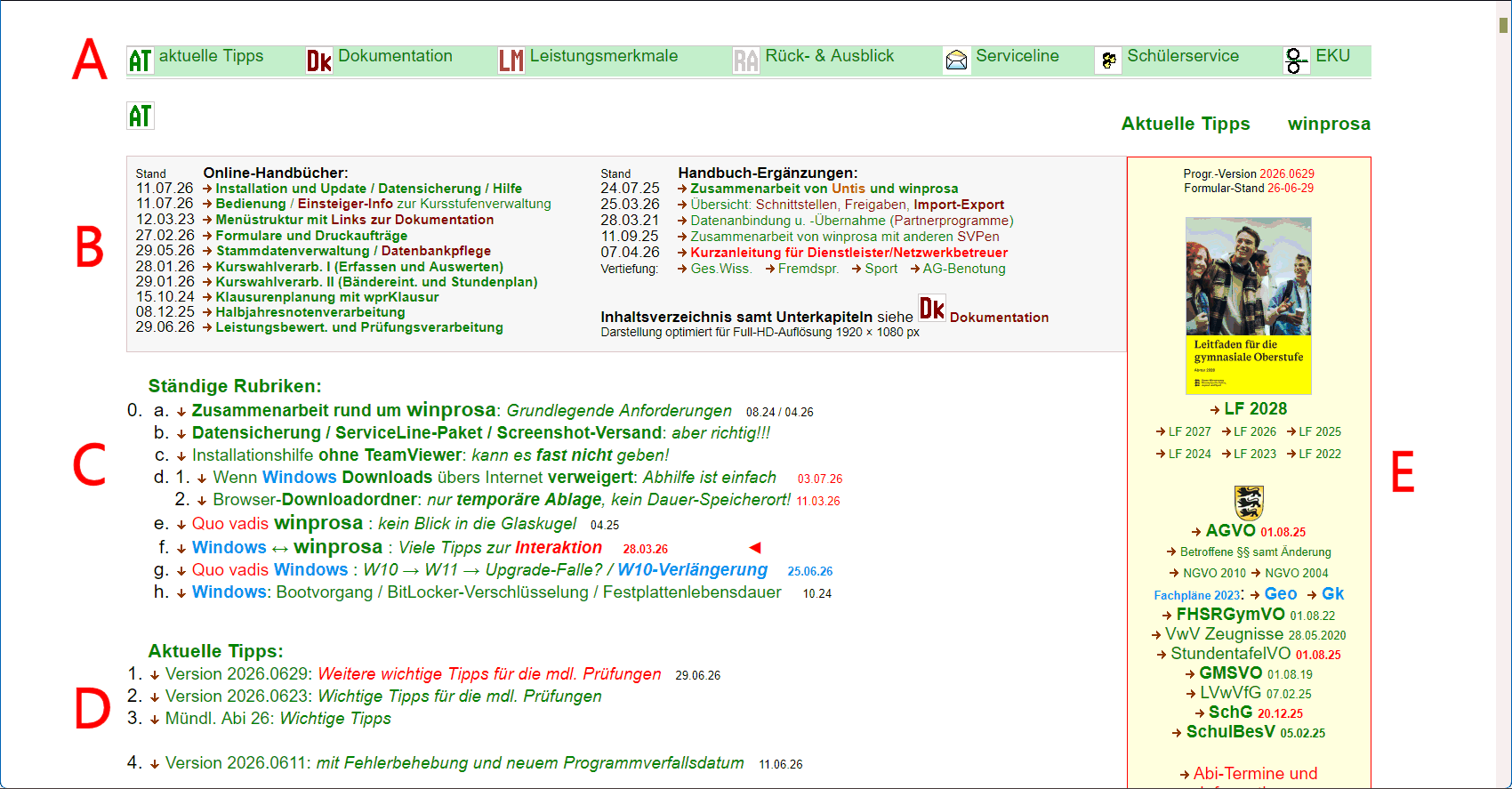
Task: Click the RA Rück- & Ausblick icon
Action: pyautogui.click(x=746, y=60)
